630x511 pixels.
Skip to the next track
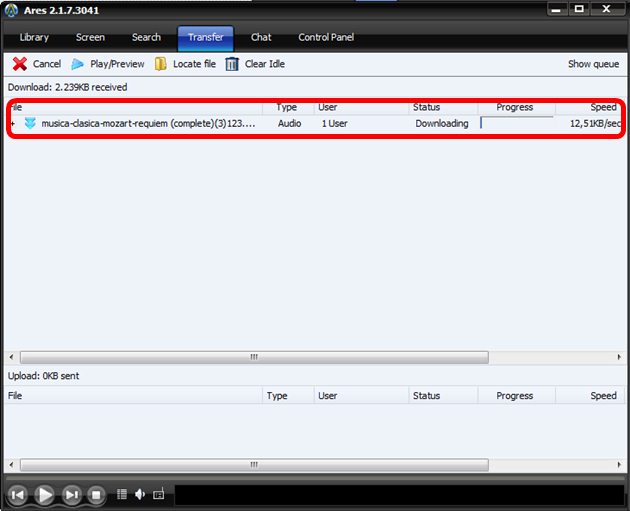pyautogui.click(x=72, y=495)
